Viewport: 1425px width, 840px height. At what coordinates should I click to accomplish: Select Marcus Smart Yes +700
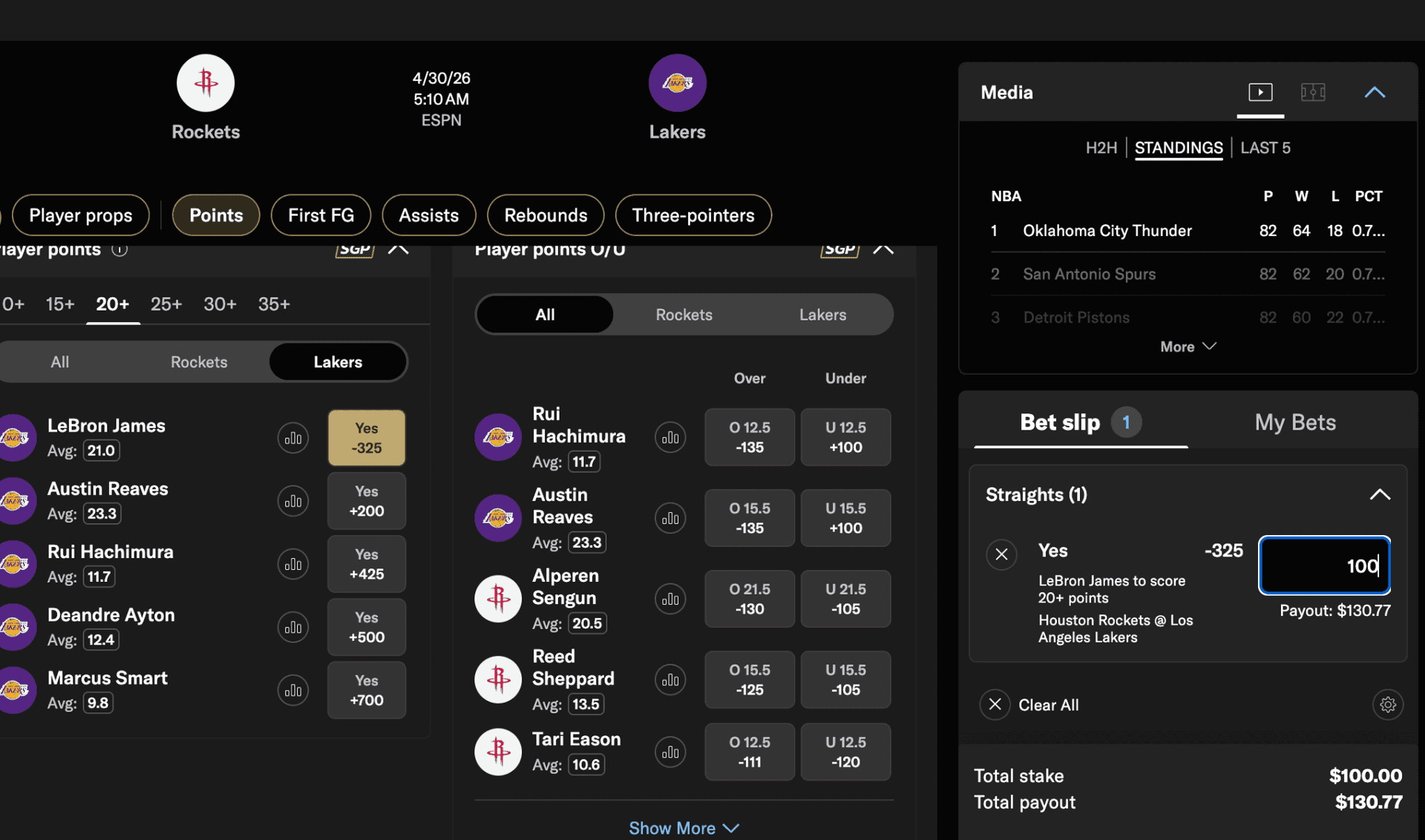point(367,690)
